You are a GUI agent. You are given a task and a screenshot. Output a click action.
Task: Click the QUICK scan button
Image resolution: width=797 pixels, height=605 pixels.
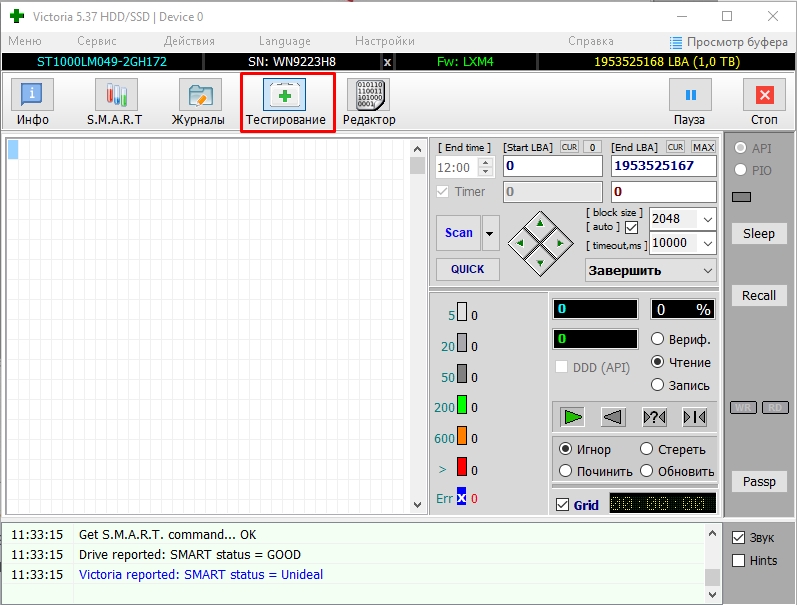click(x=468, y=269)
